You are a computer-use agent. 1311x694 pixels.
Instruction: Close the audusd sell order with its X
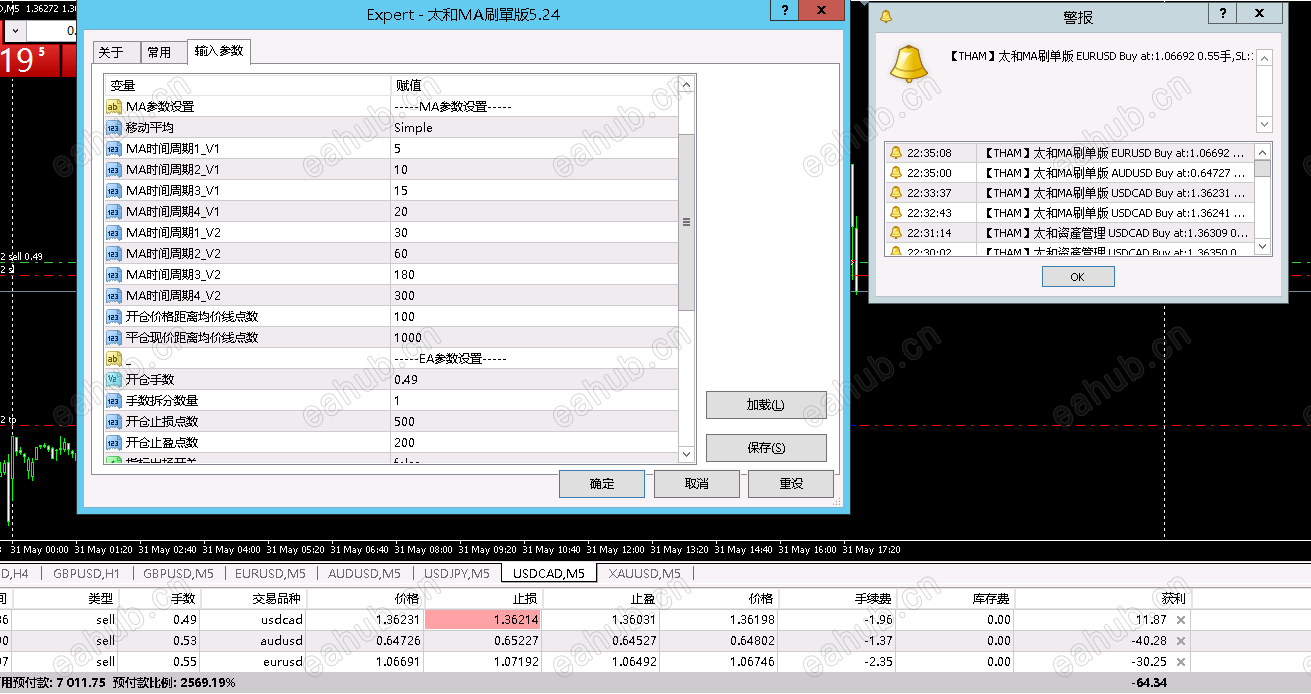tap(1181, 641)
